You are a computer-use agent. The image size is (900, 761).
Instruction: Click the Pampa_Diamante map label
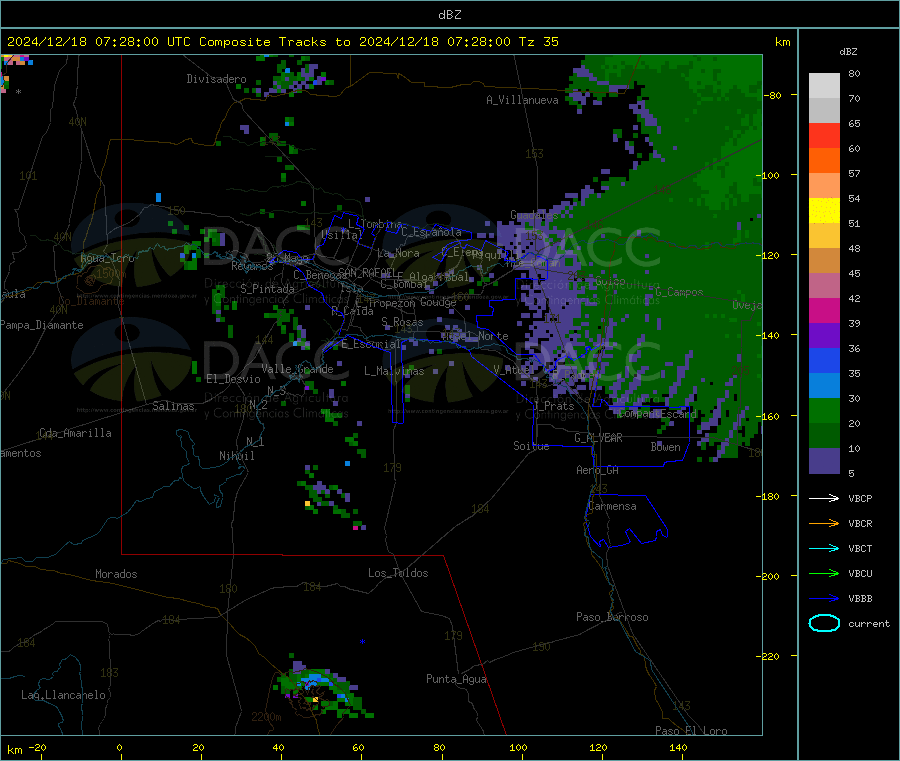point(42,325)
